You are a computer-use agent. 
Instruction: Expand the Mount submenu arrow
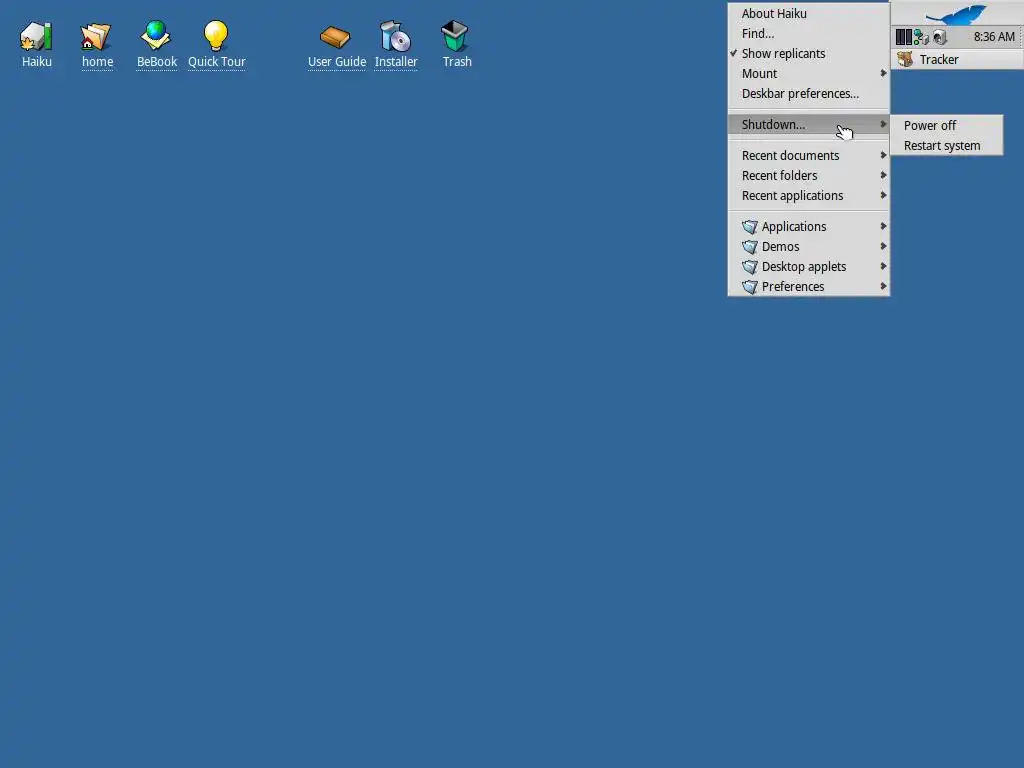coord(883,73)
